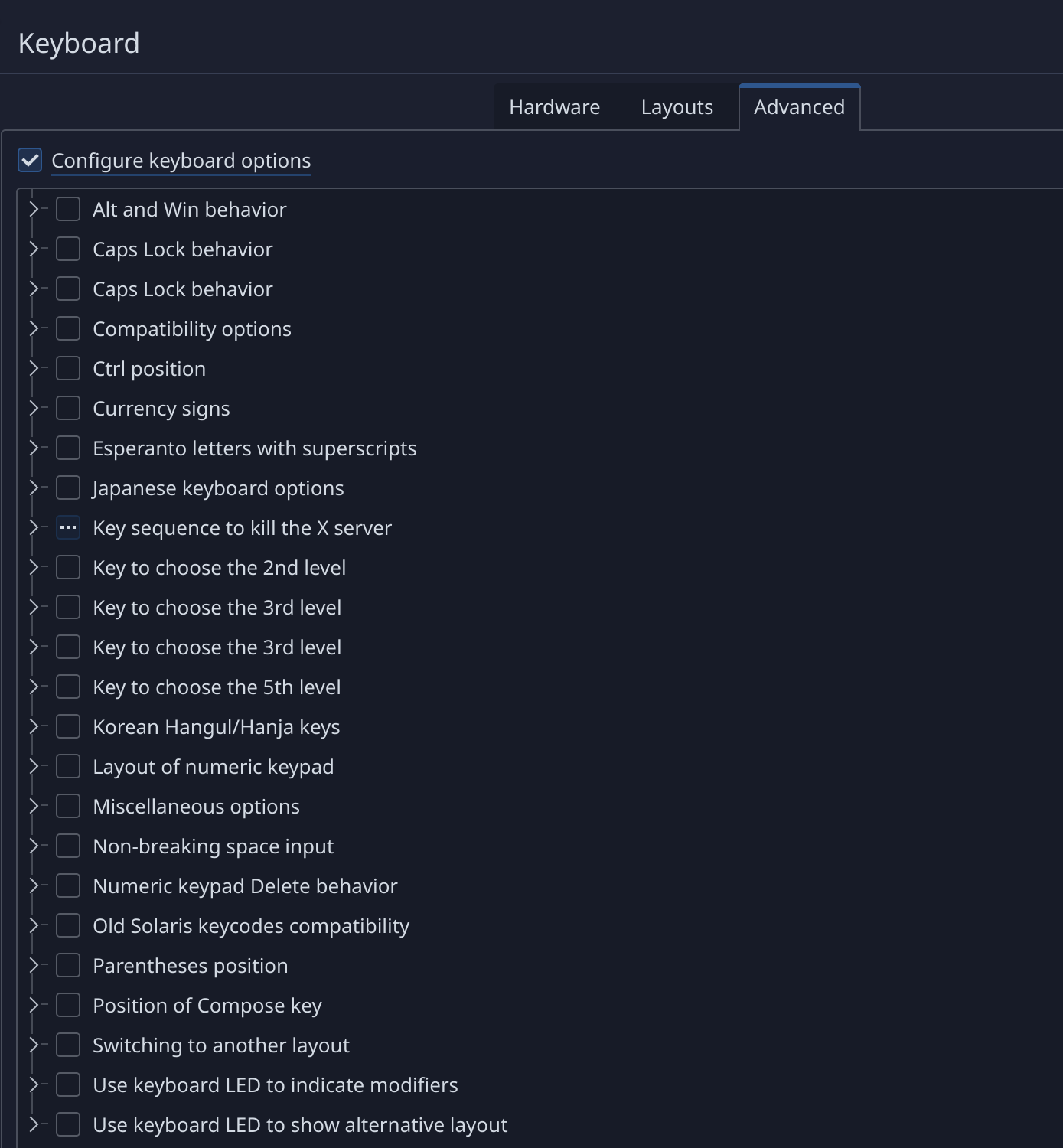Select the "Layout of numeric keypad" row

214,766
